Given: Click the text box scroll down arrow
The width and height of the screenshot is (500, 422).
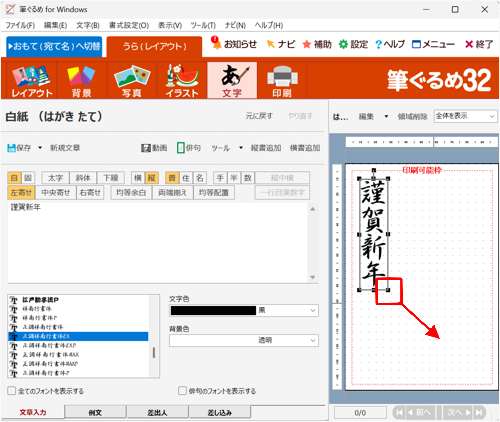Looking at the screenshot, I should [313, 277].
